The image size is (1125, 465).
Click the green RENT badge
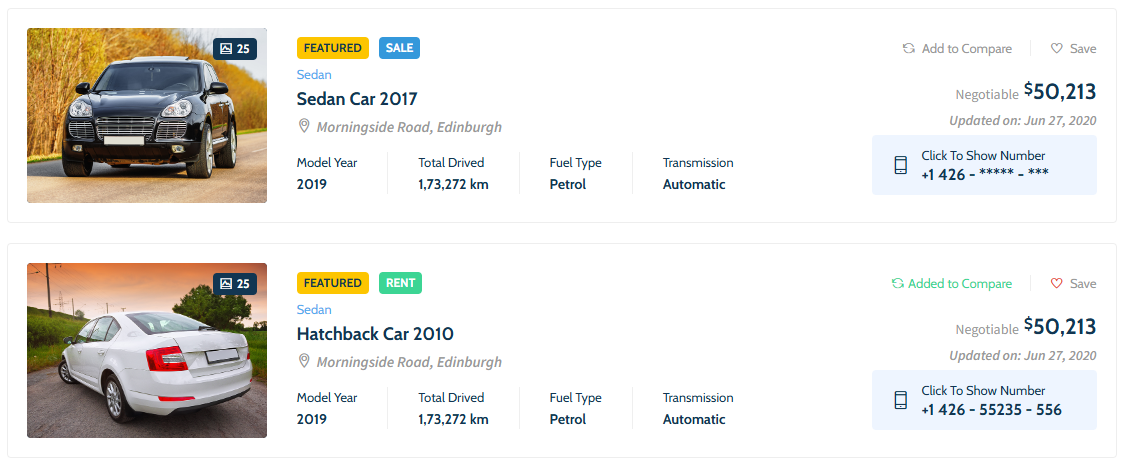pos(400,283)
